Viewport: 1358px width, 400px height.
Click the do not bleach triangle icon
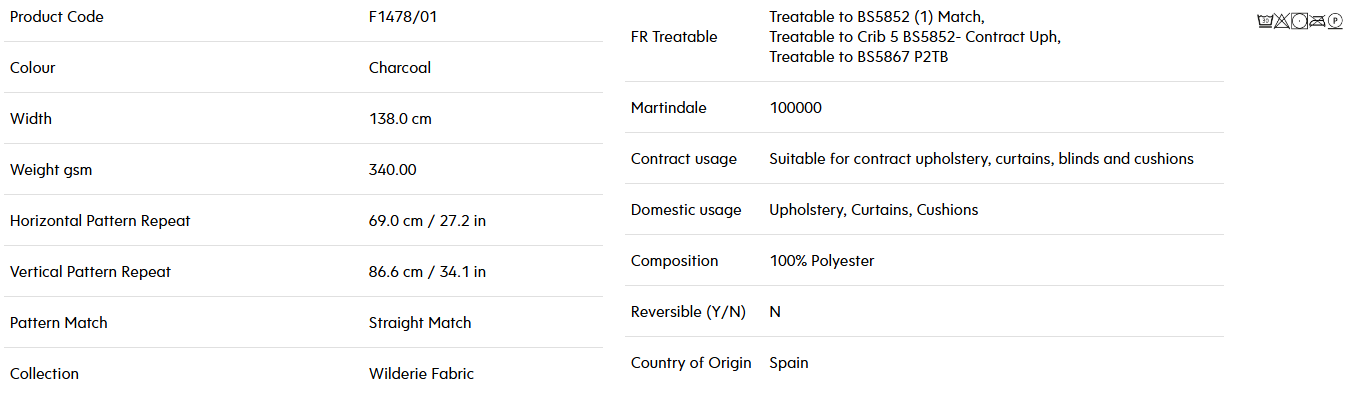pyautogui.click(x=1282, y=21)
